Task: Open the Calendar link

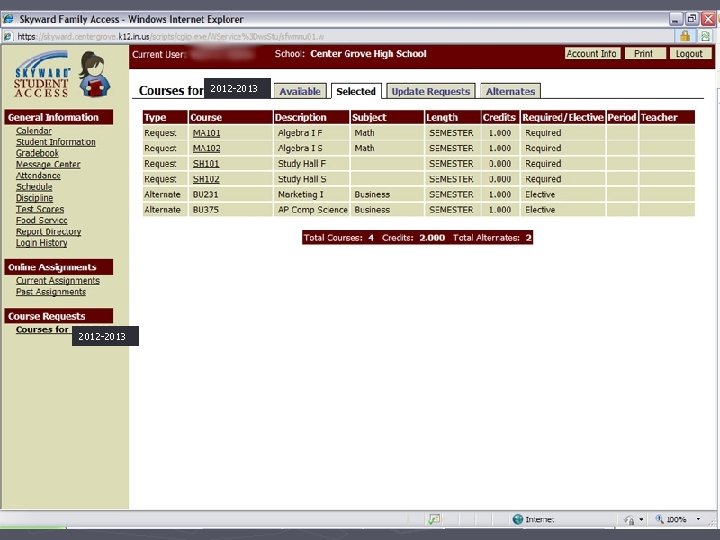Action: coord(34,130)
